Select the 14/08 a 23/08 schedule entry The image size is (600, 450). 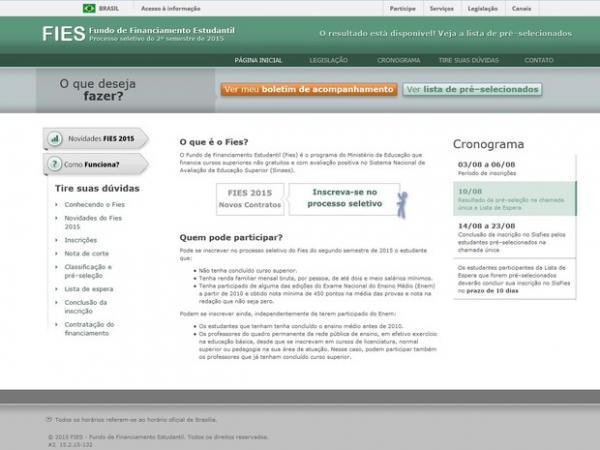coord(514,237)
